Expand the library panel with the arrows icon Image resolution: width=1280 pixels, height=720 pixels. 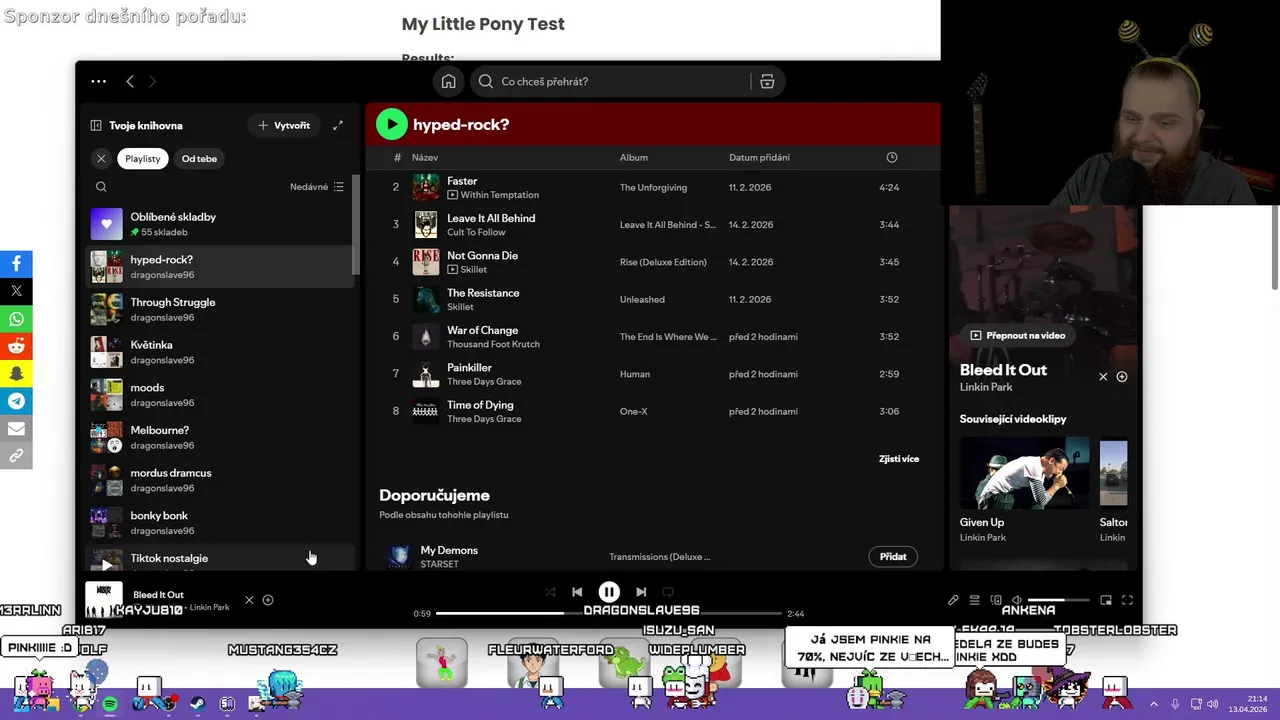click(x=338, y=125)
